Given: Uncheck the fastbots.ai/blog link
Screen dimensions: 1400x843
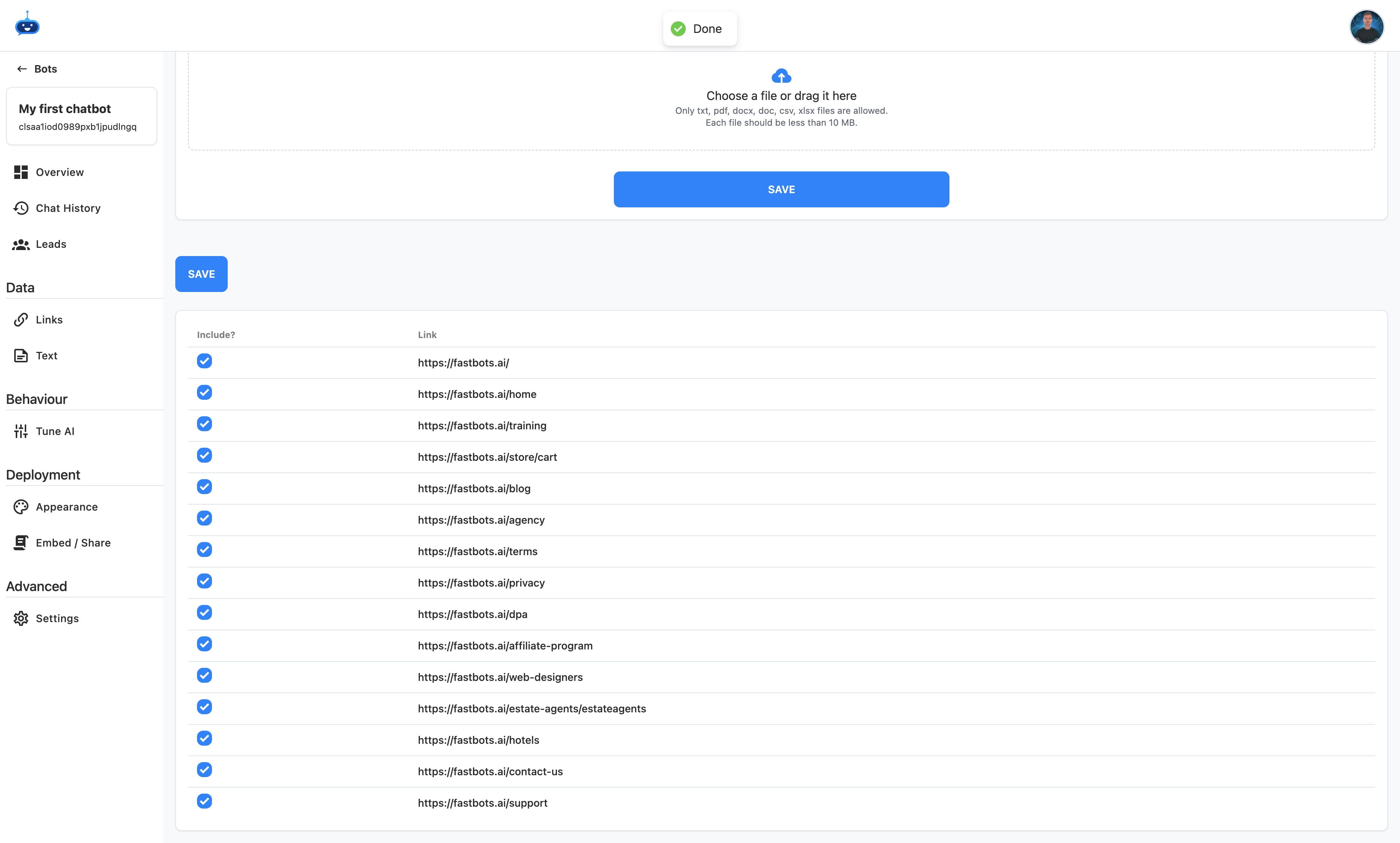Looking at the screenshot, I should [204, 486].
